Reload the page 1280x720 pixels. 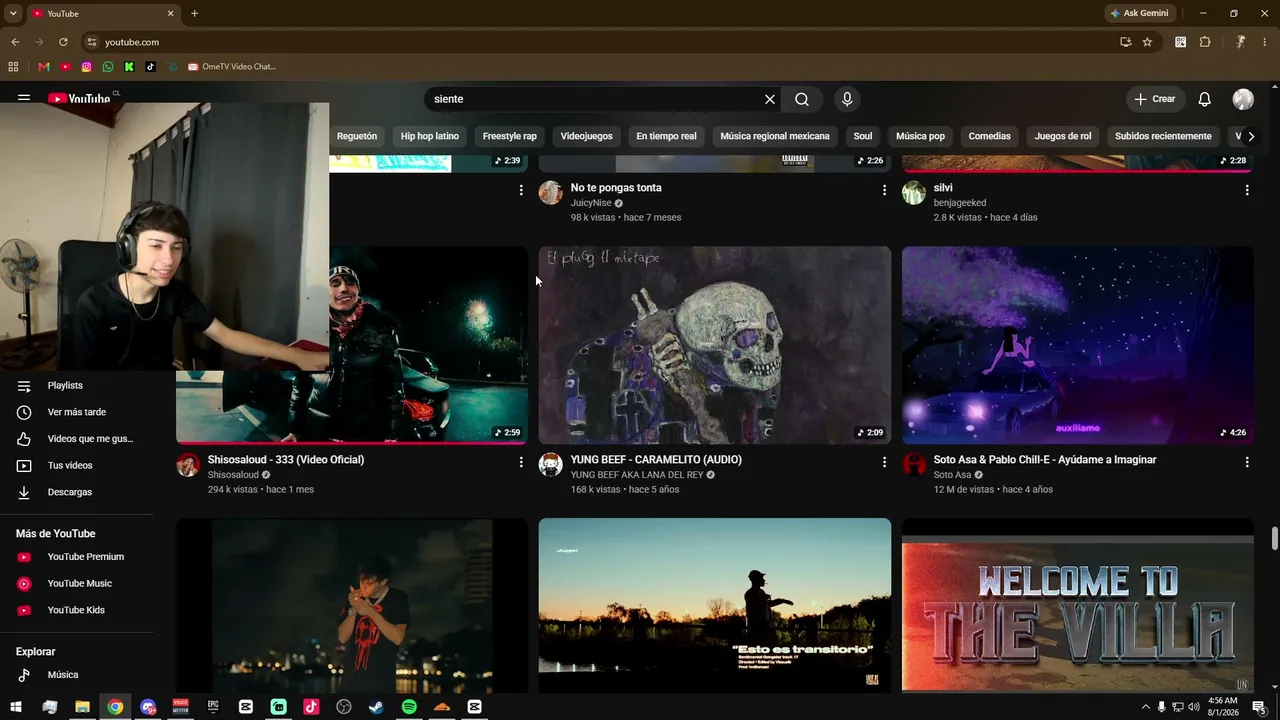coord(63,42)
